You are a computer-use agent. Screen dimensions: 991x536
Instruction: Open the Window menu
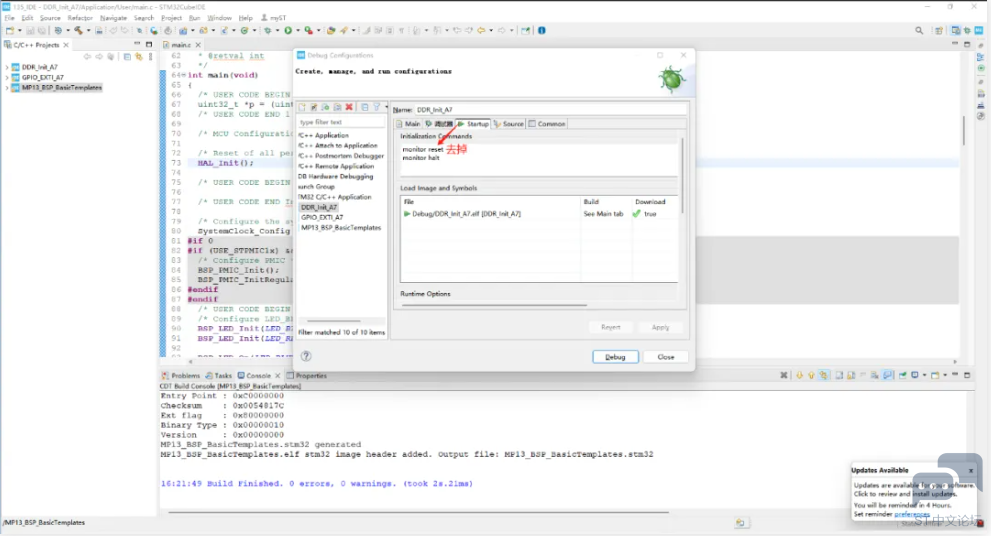point(219,18)
